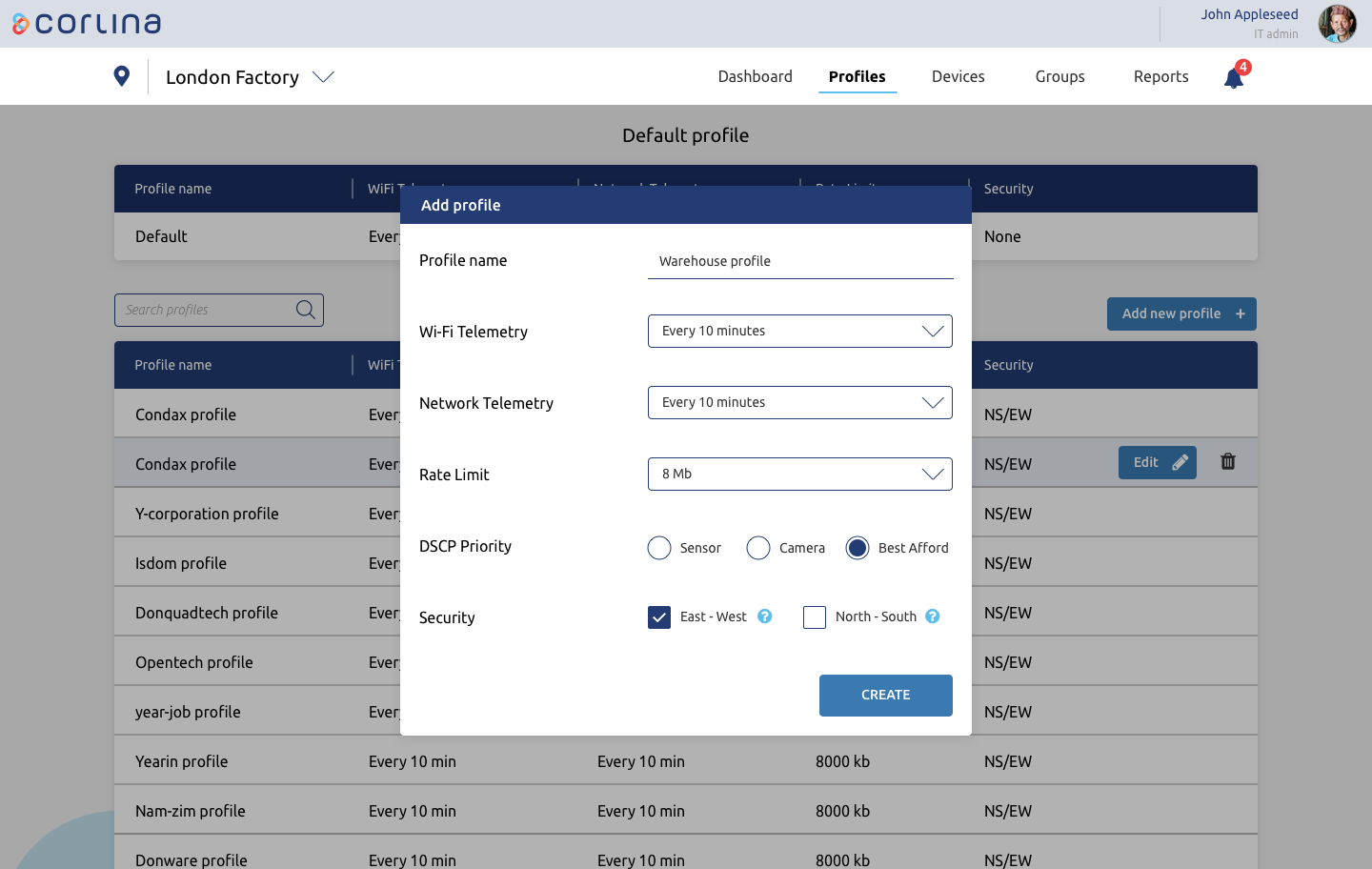Click the search magnifier icon
Image resolution: width=1372 pixels, height=869 pixels.
[305, 310]
